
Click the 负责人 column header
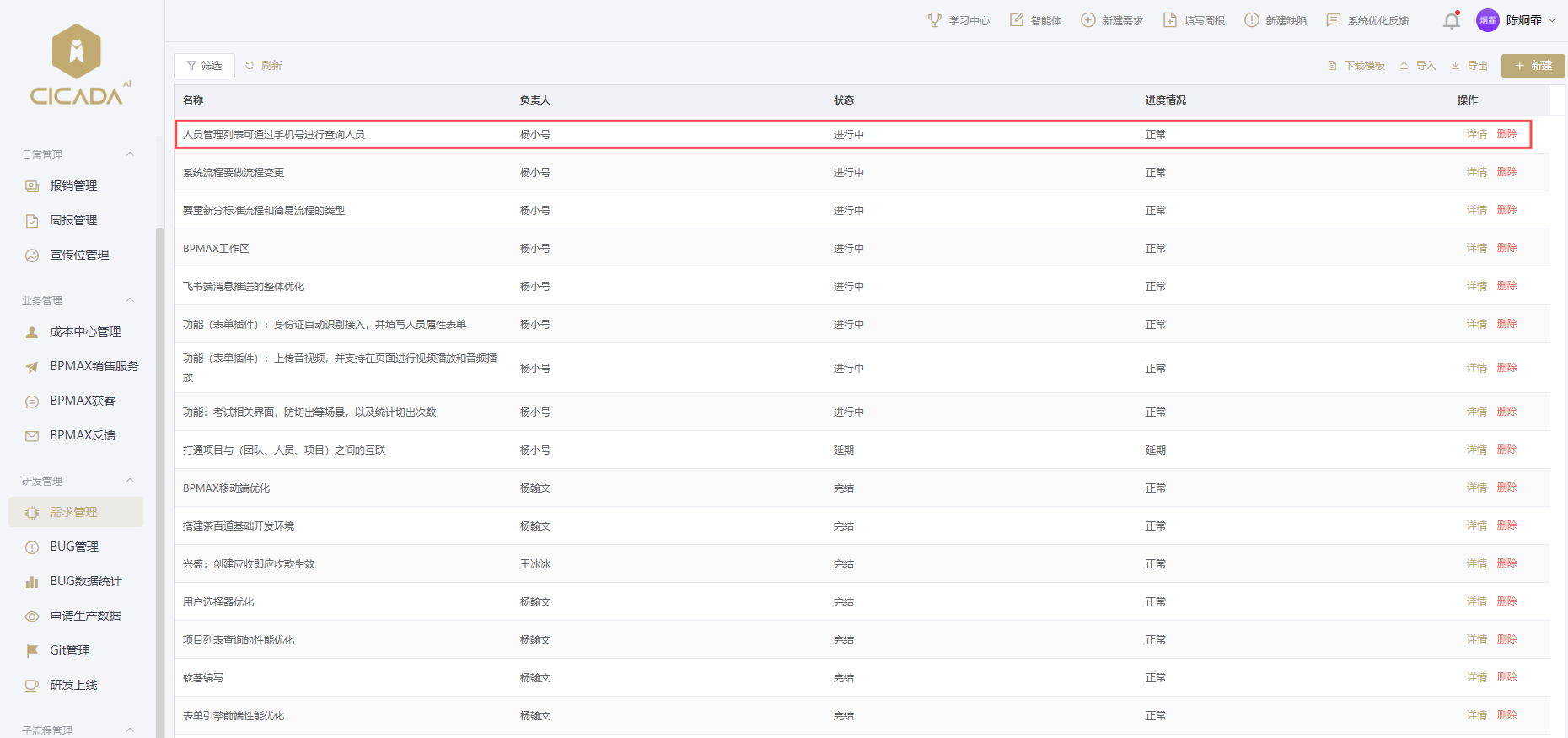point(535,100)
